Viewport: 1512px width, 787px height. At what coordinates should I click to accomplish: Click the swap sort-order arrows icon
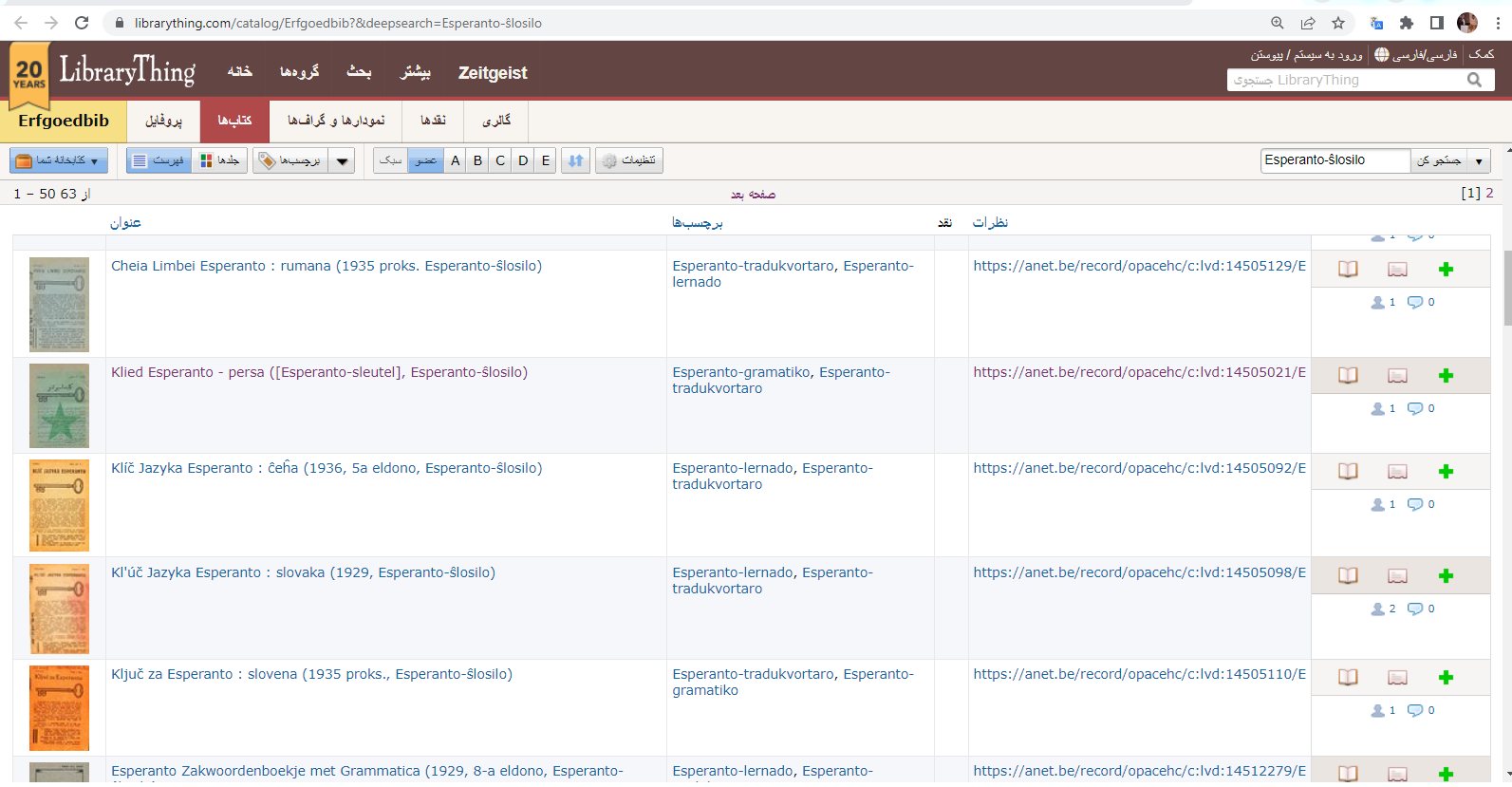pyautogui.click(x=575, y=160)
